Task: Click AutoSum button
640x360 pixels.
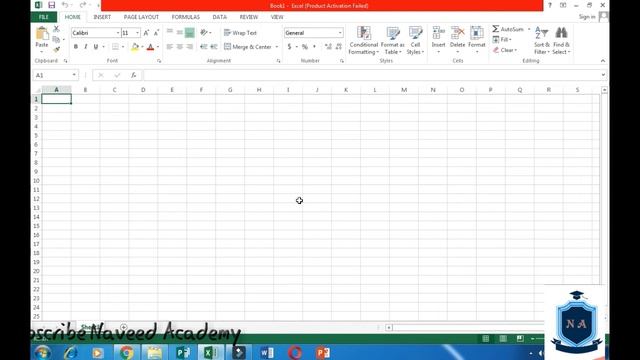Action: (508, 29)
